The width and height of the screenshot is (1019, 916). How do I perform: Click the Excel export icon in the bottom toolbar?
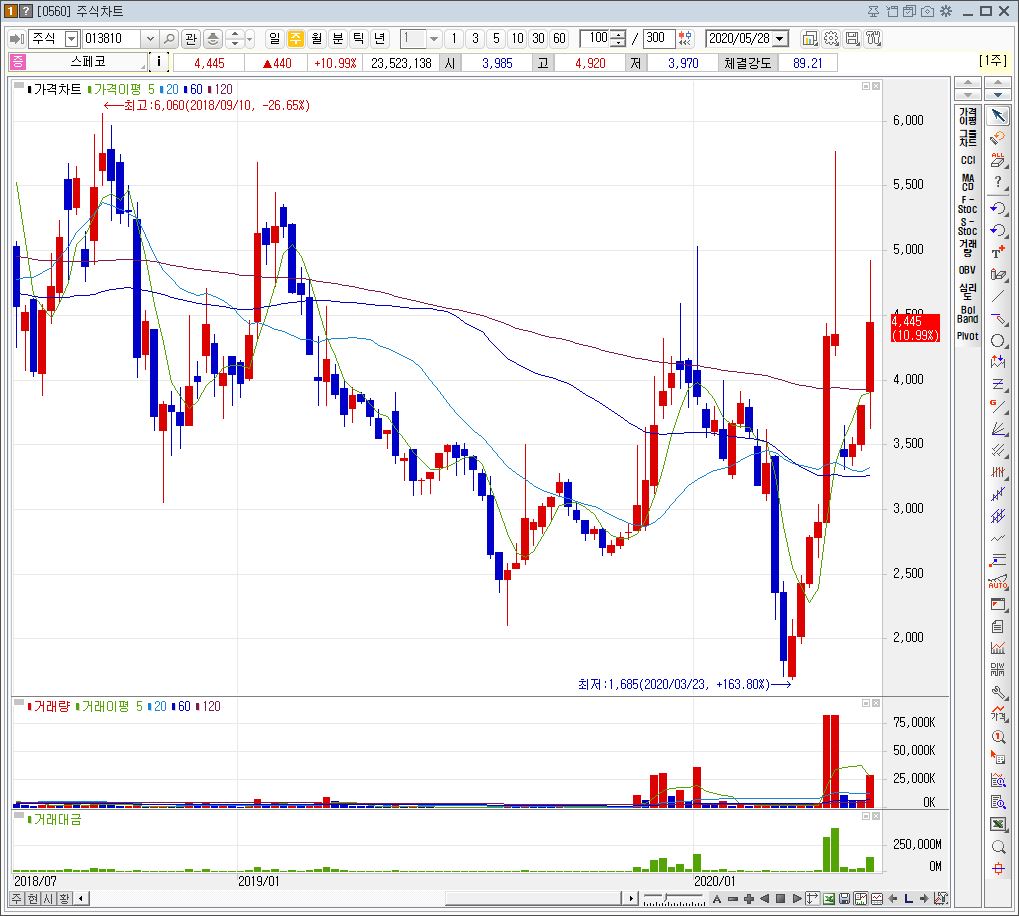[829, 898]
